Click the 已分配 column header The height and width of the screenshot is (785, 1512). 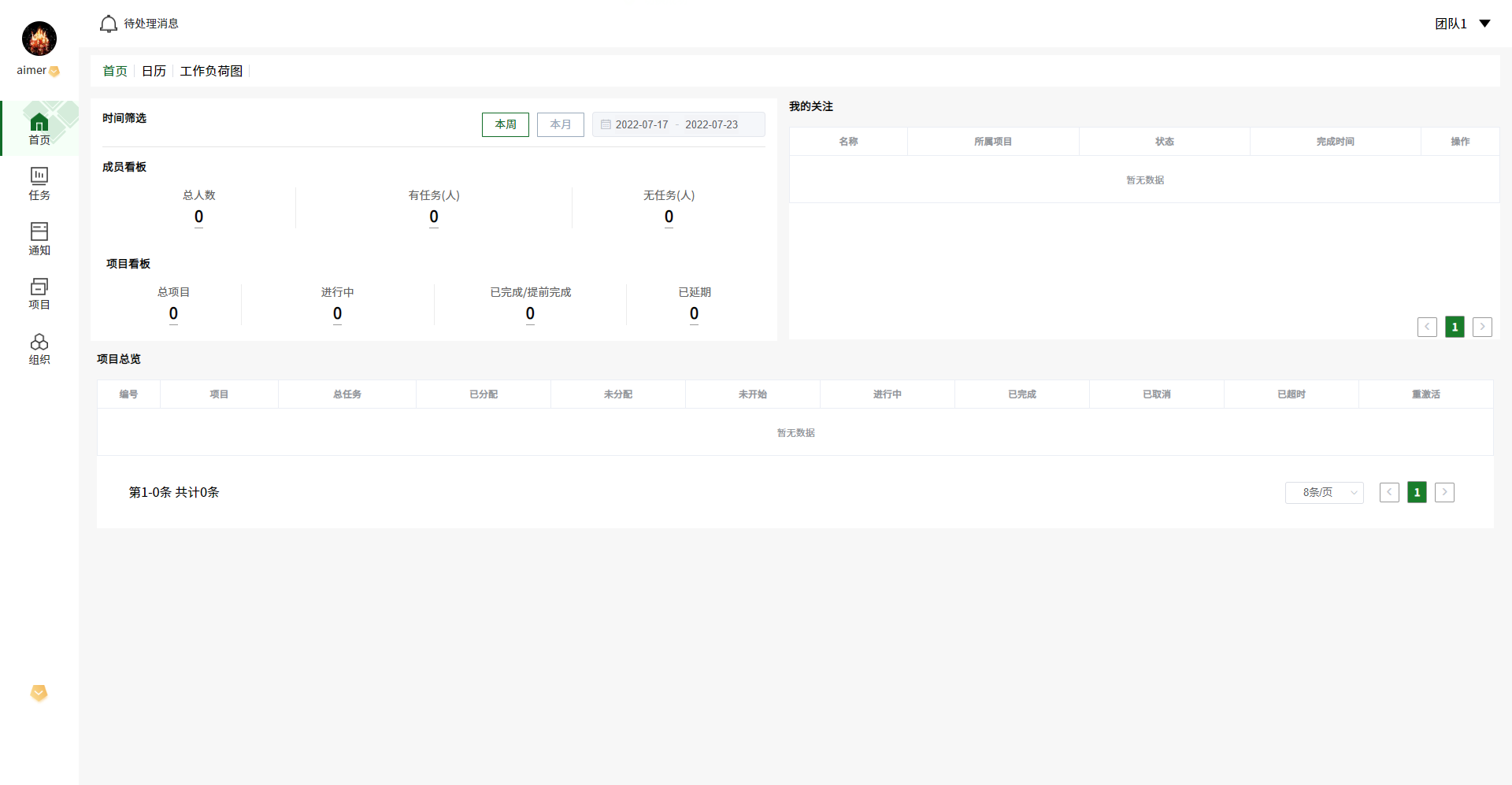(484, 394)
